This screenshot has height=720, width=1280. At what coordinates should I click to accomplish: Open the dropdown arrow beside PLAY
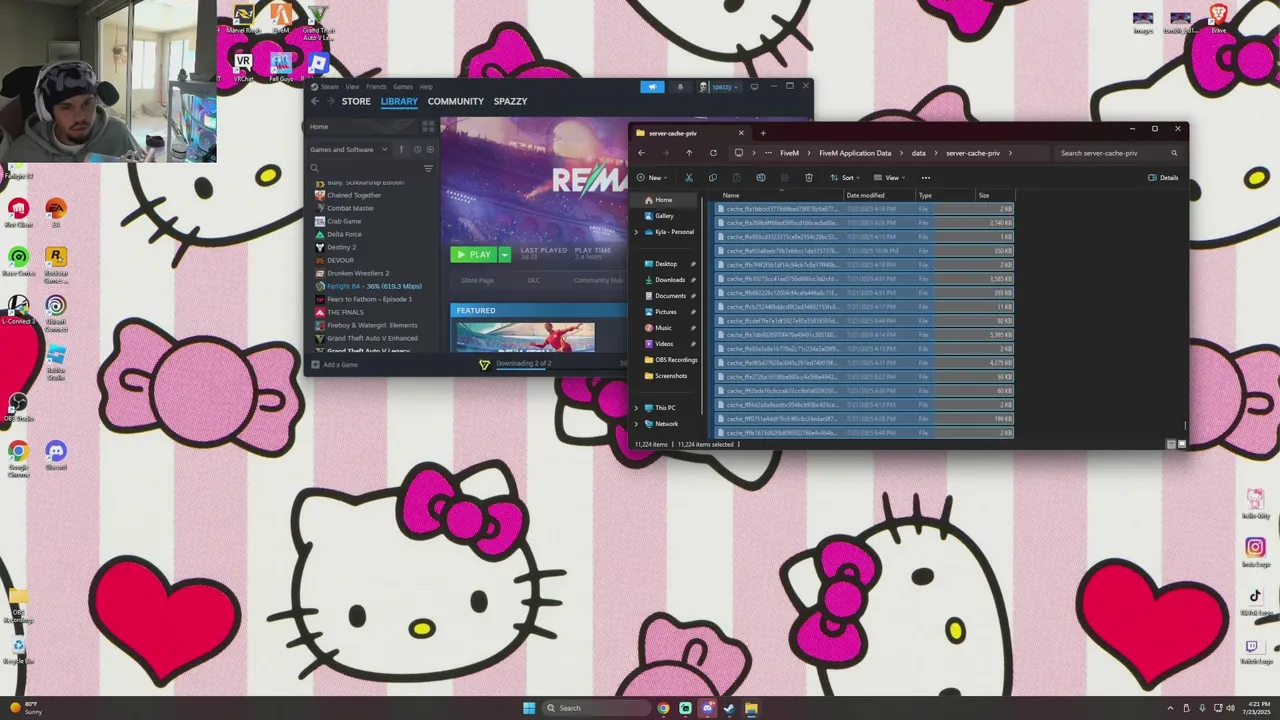pyautogui.click(x=504, y=255)
